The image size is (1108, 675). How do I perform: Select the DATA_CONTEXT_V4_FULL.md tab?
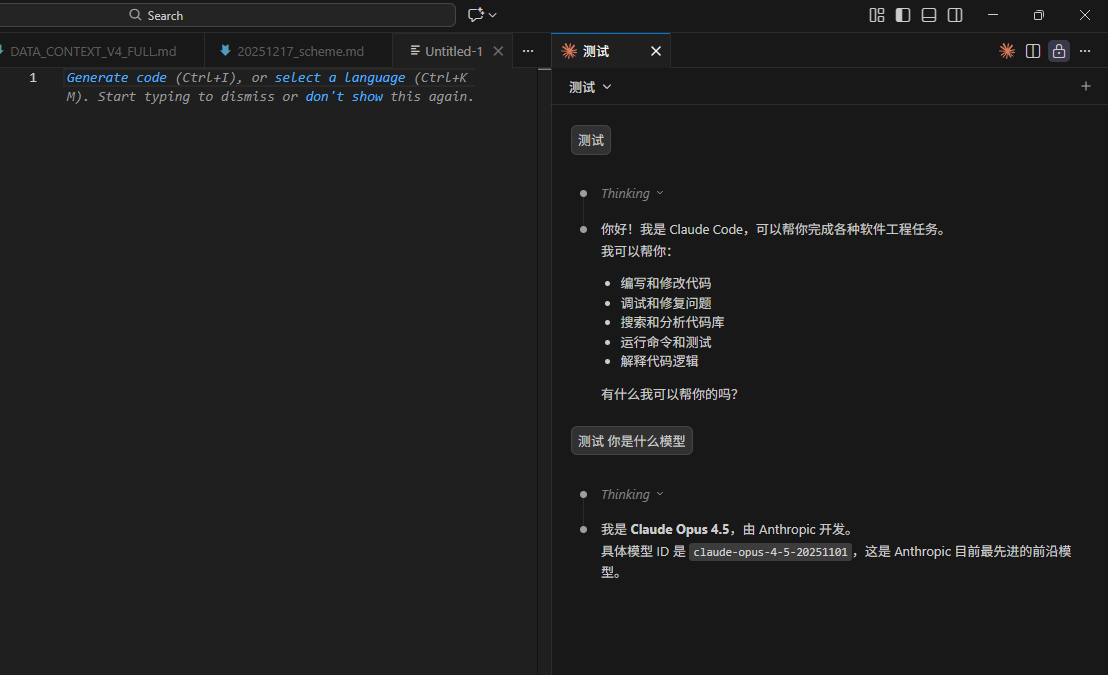[95, 50]
